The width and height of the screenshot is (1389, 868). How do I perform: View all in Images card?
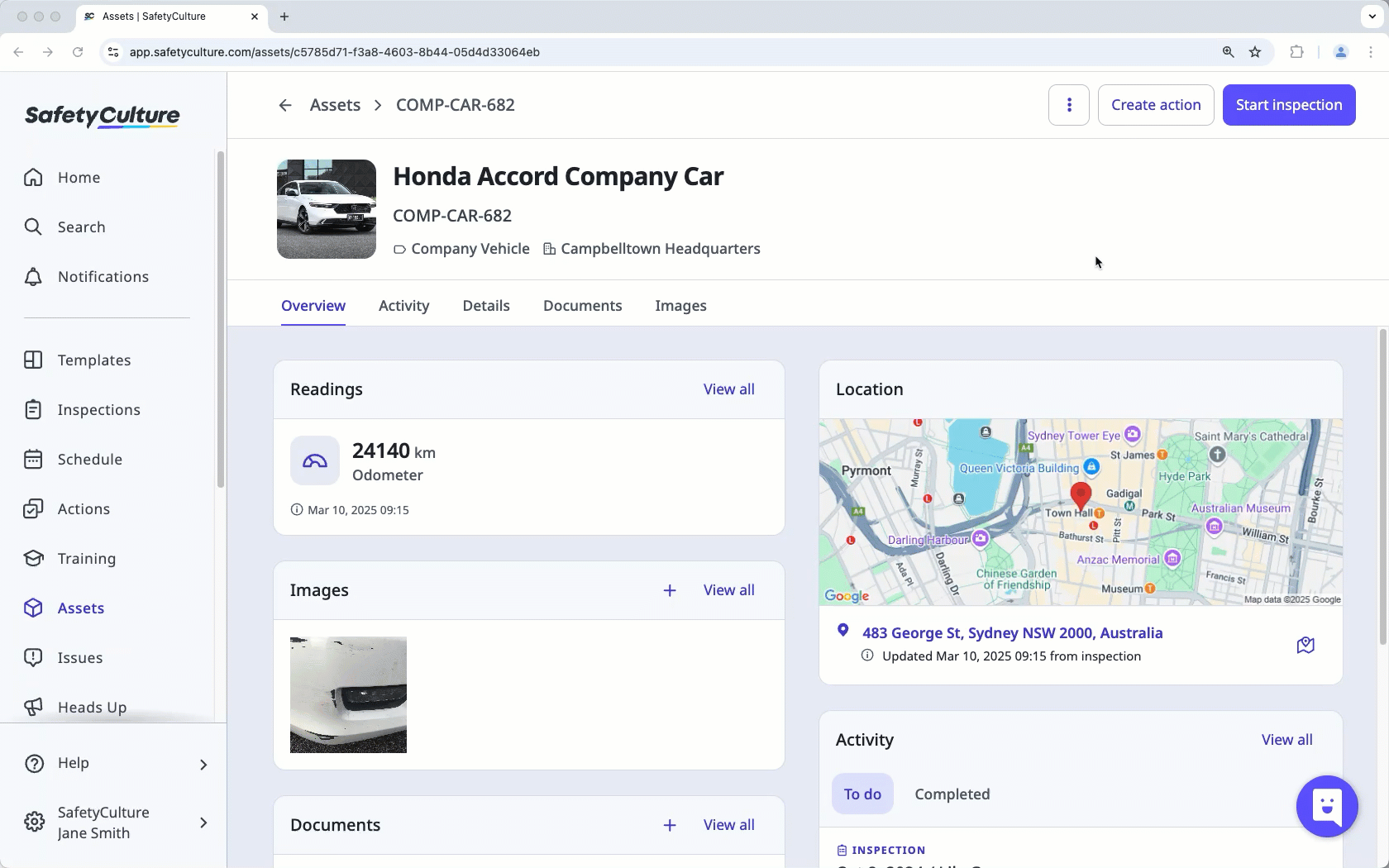pyautogui.click(x=729, y=590)
